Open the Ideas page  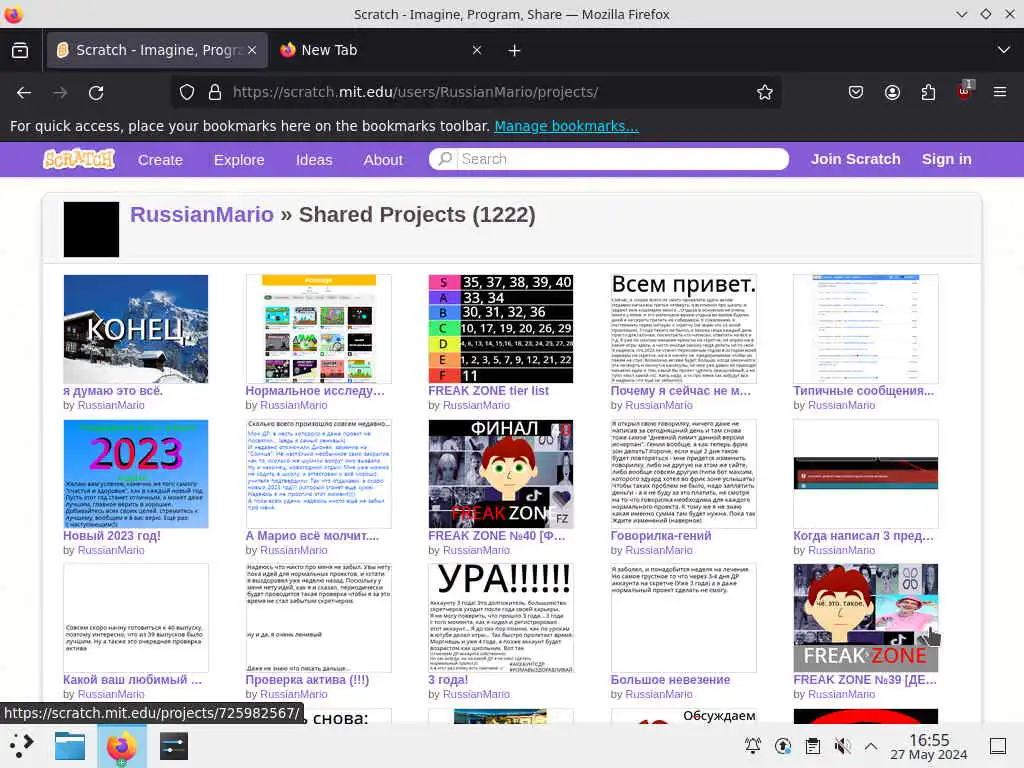[314, 160]
